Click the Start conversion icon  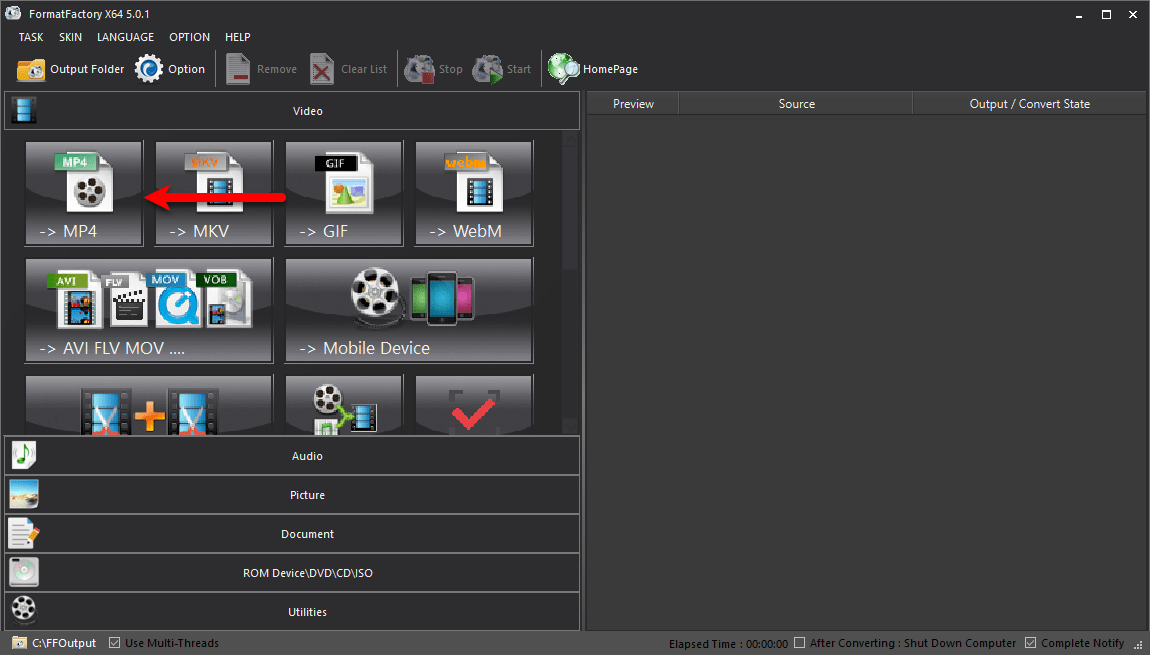pyautogui.click(x=487, y=69)
